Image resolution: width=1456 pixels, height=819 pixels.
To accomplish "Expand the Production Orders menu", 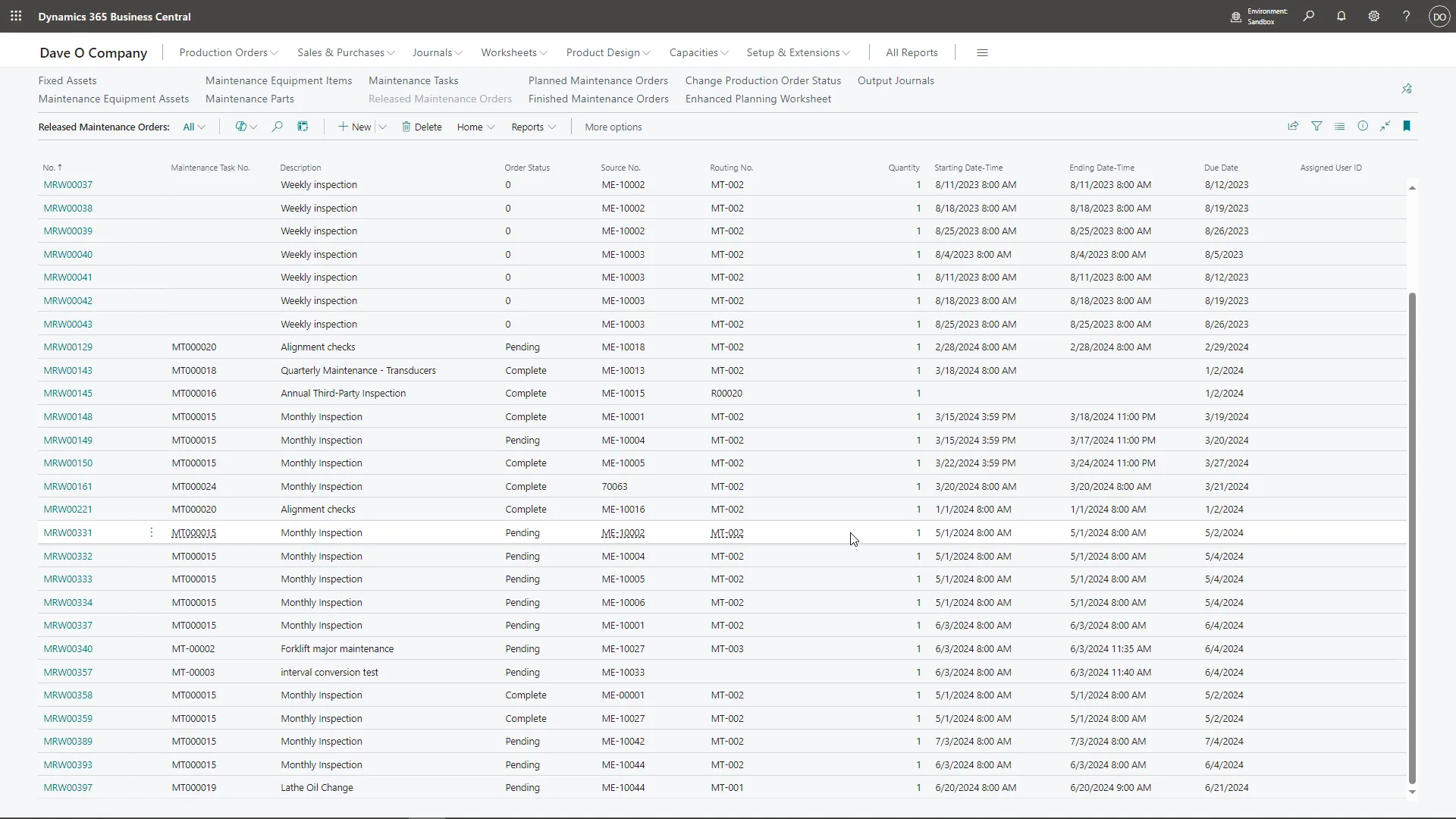I will 228,52.
